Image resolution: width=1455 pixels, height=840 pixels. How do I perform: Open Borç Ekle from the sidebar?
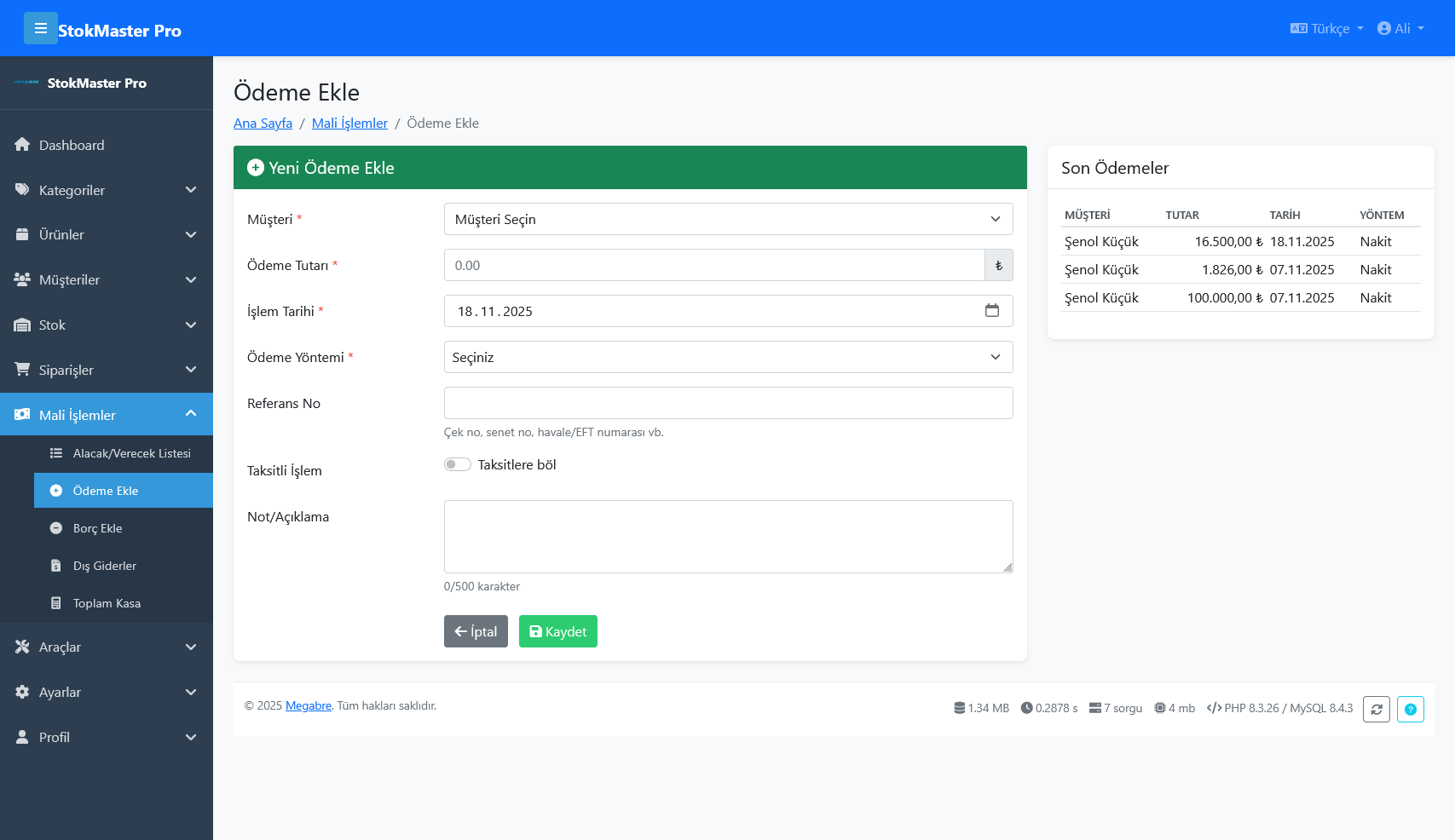(x=96, y=528)
